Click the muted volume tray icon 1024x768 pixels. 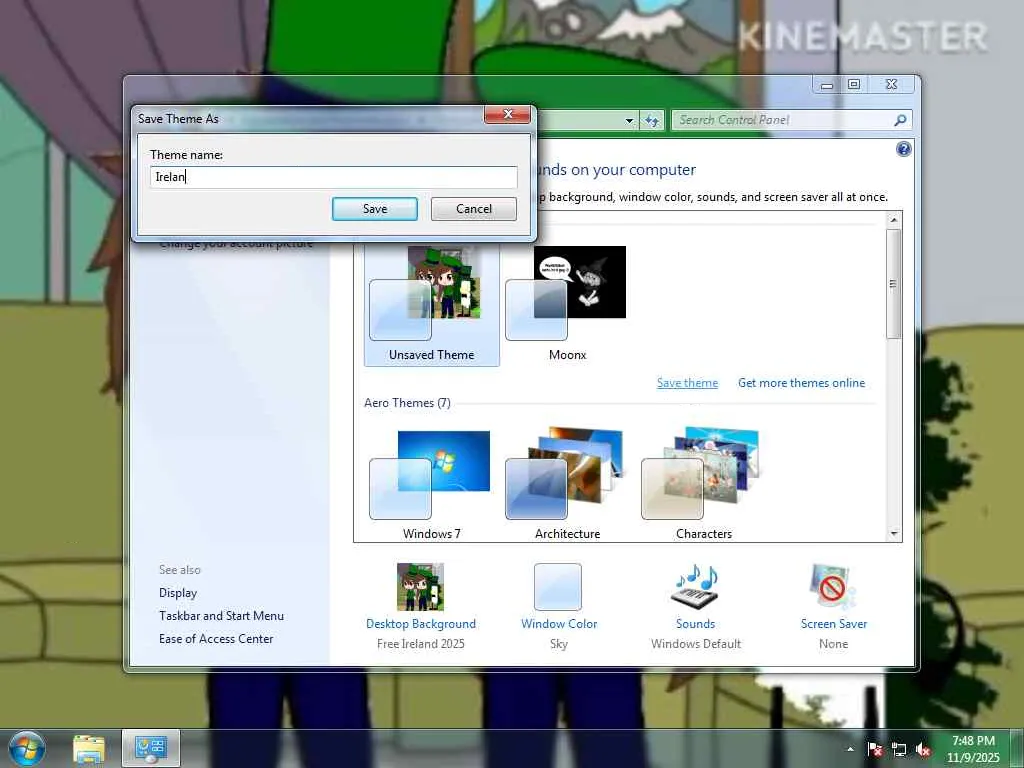923,749
